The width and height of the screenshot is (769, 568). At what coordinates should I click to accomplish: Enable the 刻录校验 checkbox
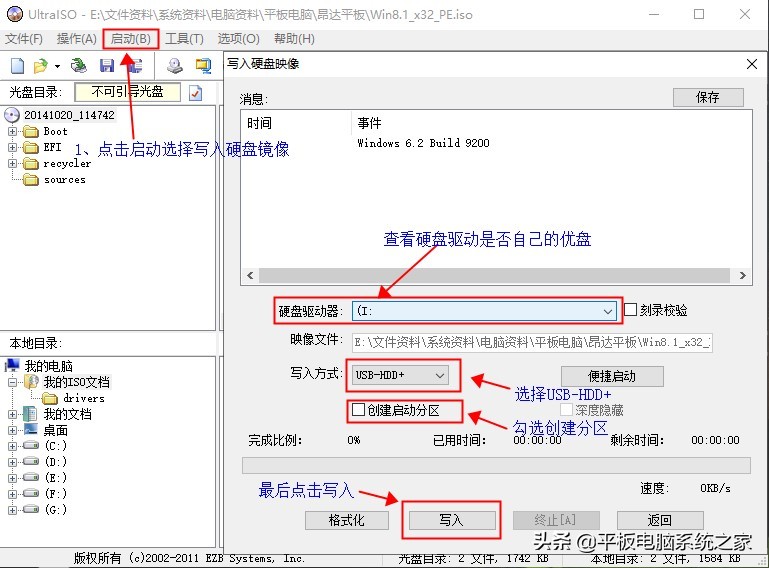coord(630,310)
